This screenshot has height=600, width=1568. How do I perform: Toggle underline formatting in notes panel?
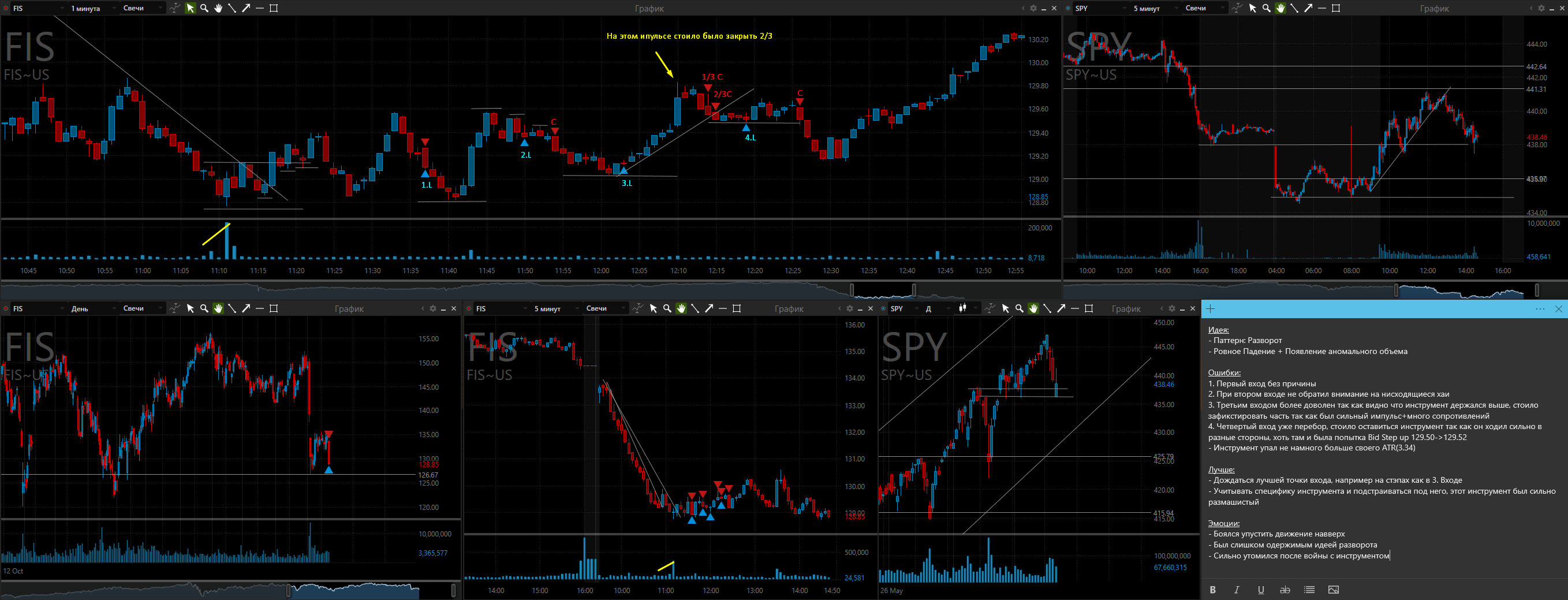coord(1261,590)
